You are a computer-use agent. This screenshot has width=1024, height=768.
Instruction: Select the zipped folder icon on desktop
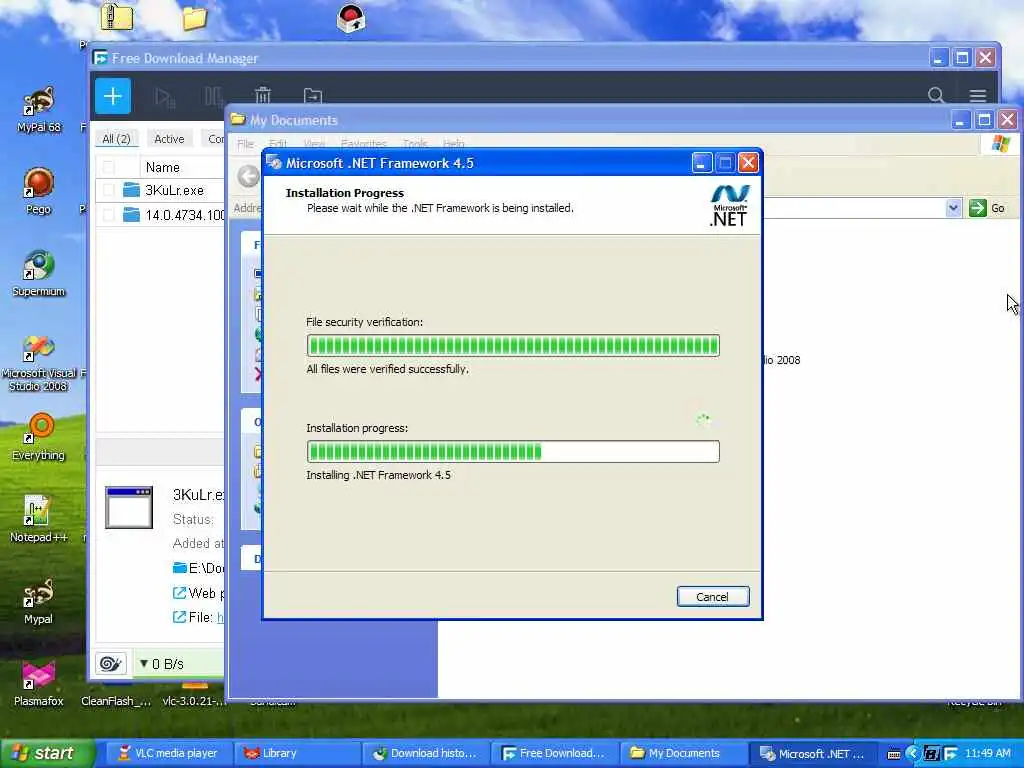[x=117, y=17]
